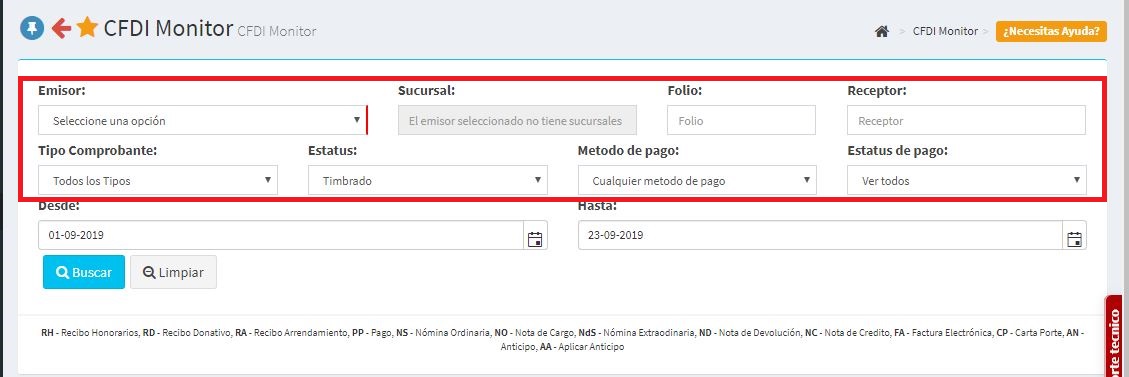Click the CFDI Monitor page title
This screenshot has height=377, width=1129.
tap(168, 28)
